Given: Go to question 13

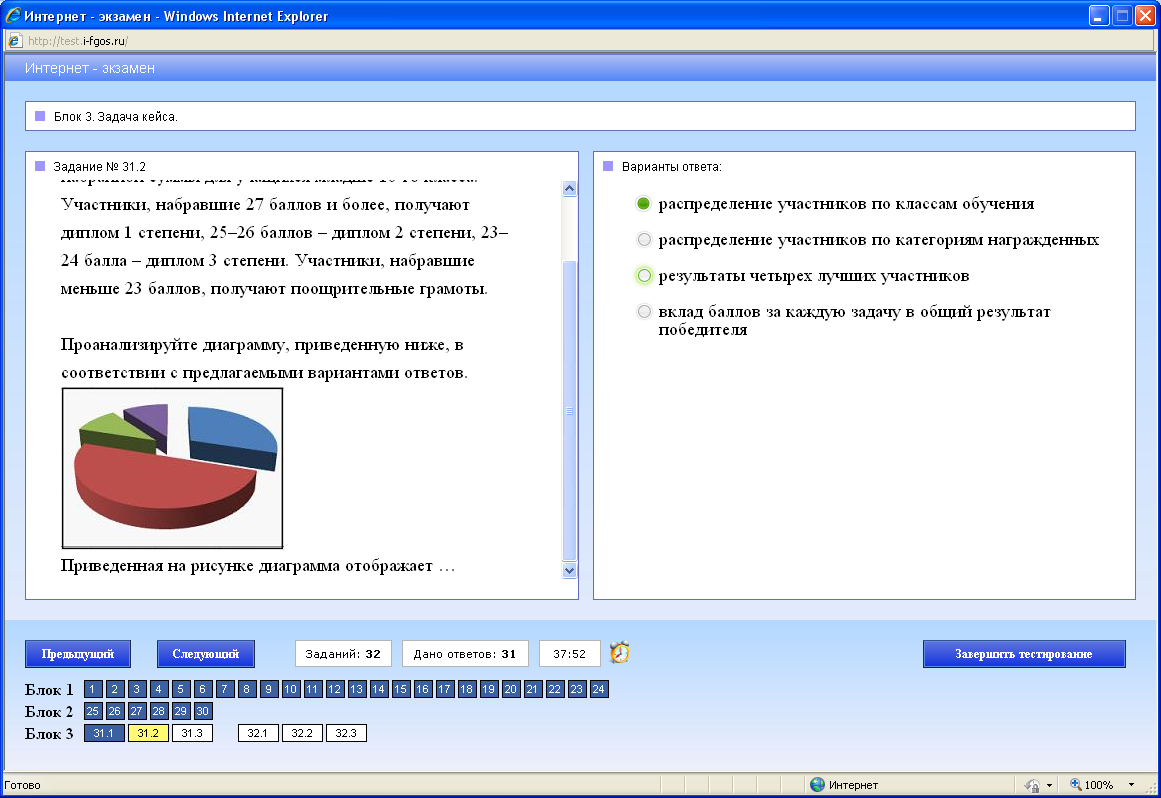Looking at the screenshot, I should [x=356, y=689].
